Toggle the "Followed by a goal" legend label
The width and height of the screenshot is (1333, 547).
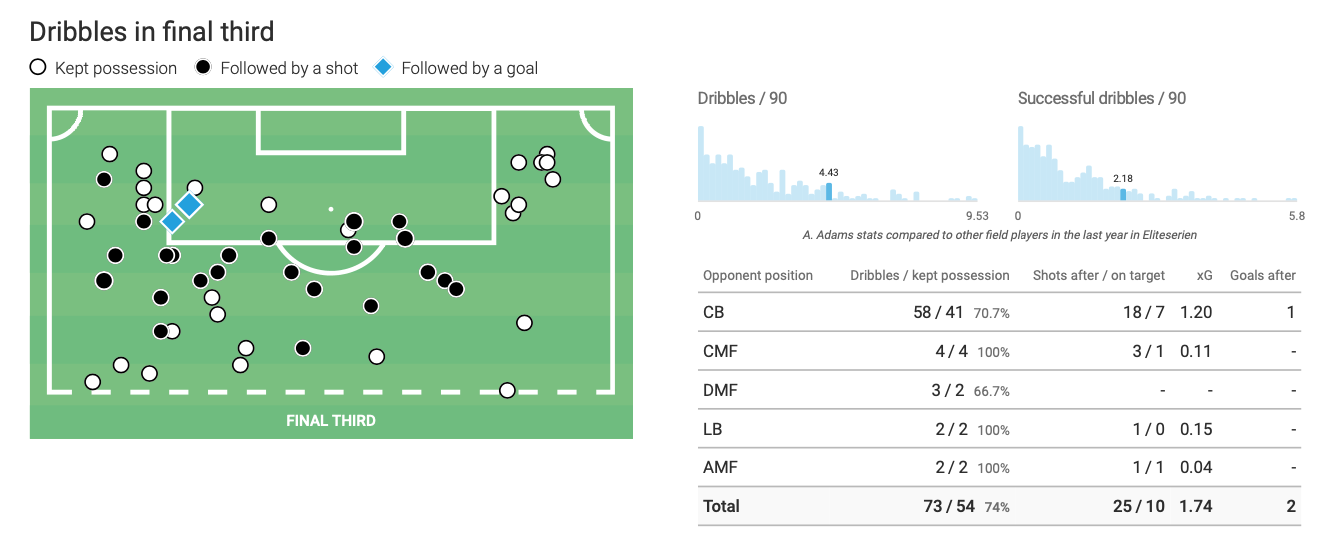coord(469,68)
